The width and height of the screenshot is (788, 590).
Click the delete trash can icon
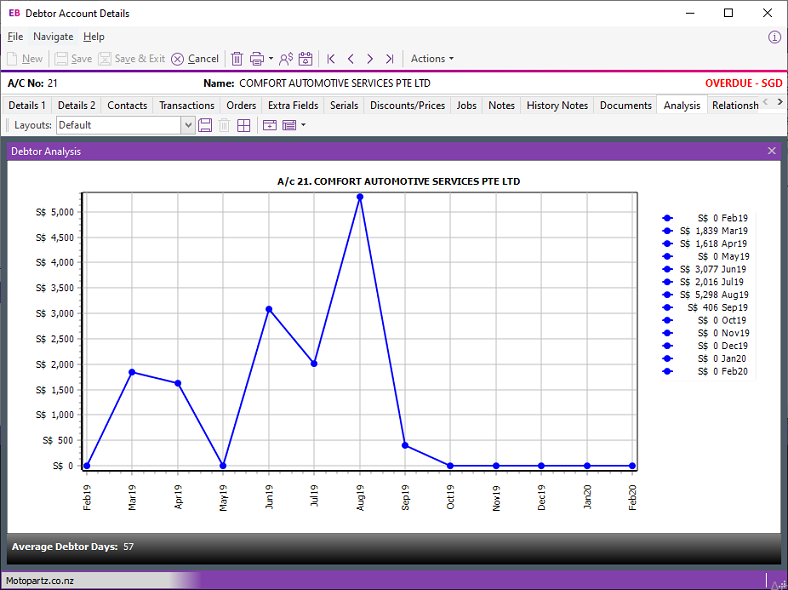click(x=237, y=59)
